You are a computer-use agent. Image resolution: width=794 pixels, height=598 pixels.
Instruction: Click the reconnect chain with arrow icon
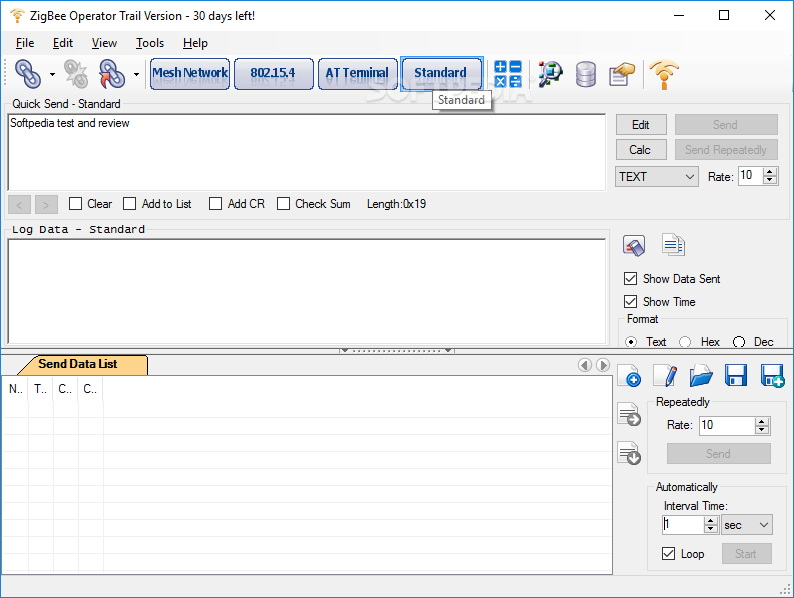pos(112,74)
